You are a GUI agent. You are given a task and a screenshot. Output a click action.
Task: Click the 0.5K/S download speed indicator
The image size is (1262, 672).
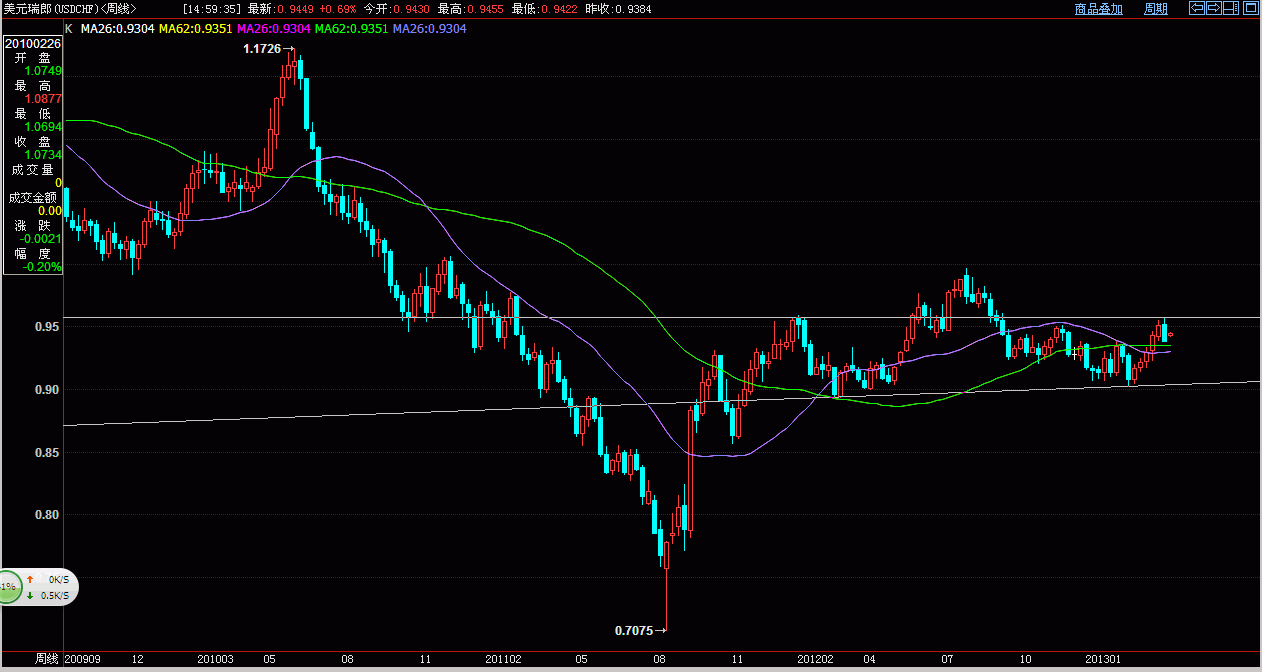tap(48, 596)
